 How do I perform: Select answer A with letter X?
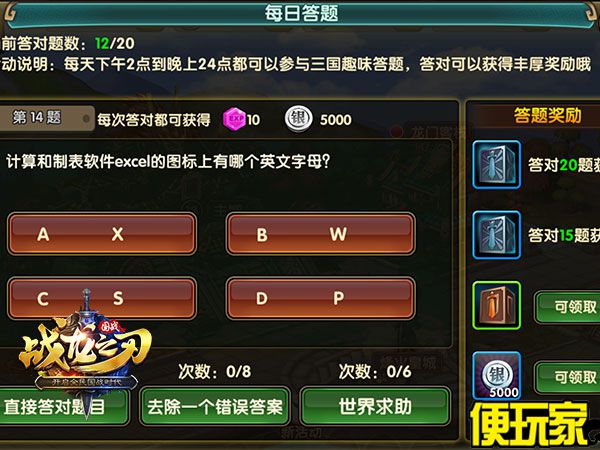[102, 234]
